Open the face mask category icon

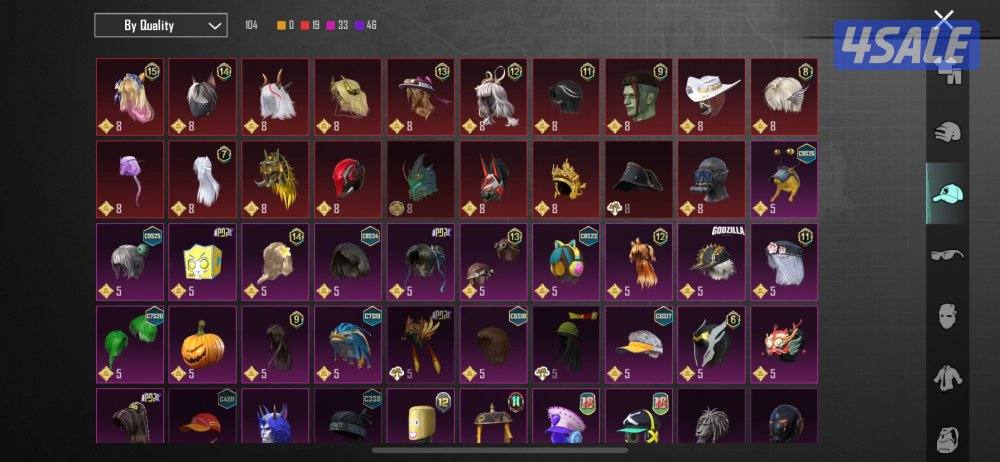[x=948, y=316]
